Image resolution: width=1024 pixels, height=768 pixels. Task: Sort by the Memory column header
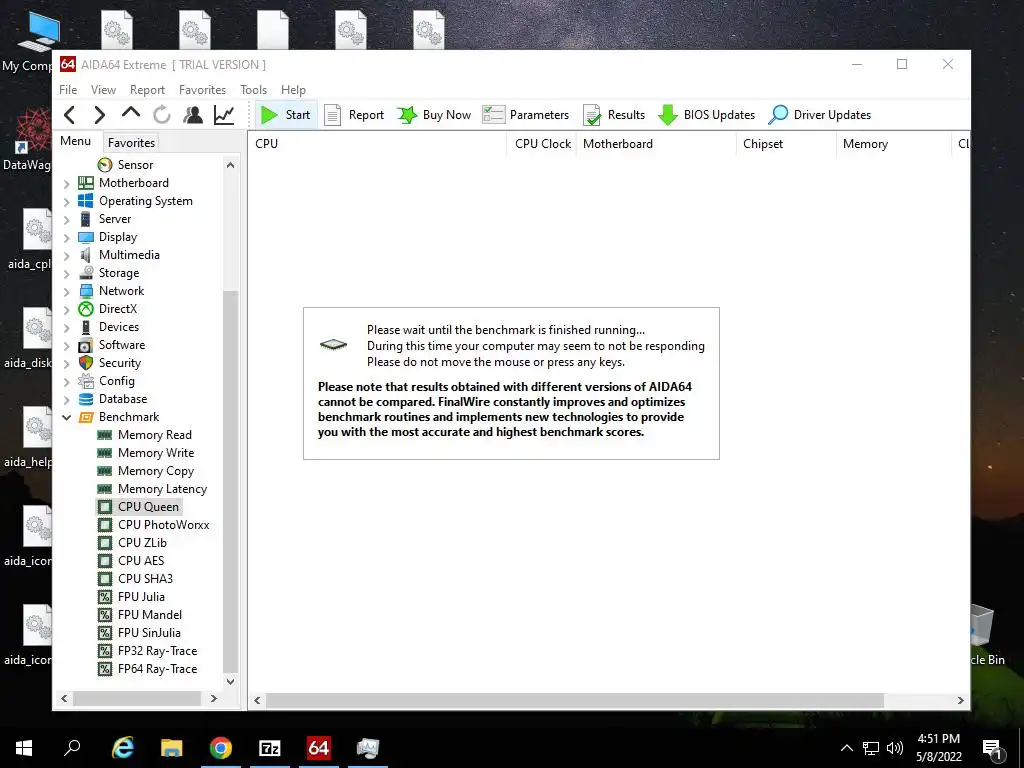(893, 144)
